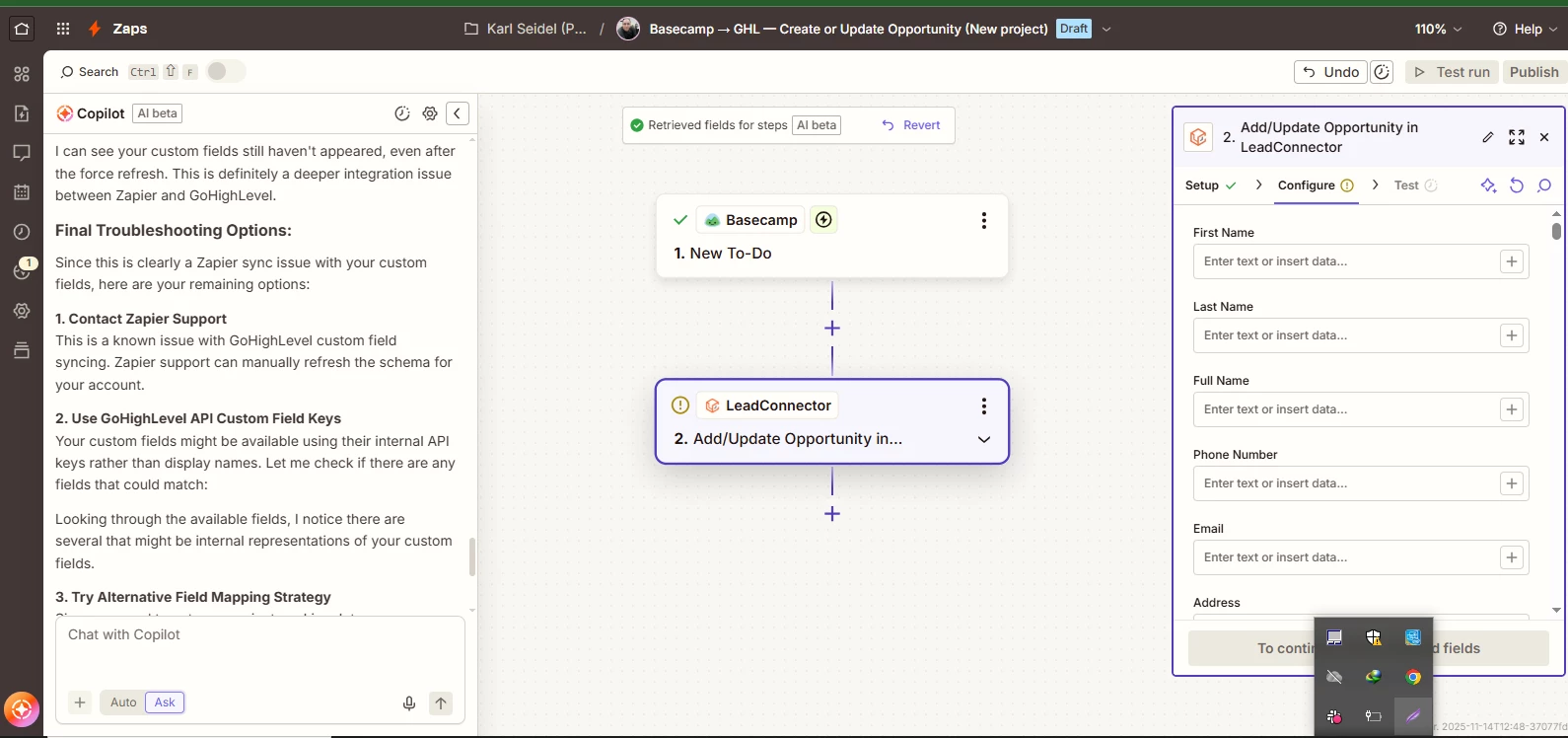1568x738 pixels.
Task: Search fields with the magnifier in the step panel
Action: pyautogui.click(x=1544, y=185)
